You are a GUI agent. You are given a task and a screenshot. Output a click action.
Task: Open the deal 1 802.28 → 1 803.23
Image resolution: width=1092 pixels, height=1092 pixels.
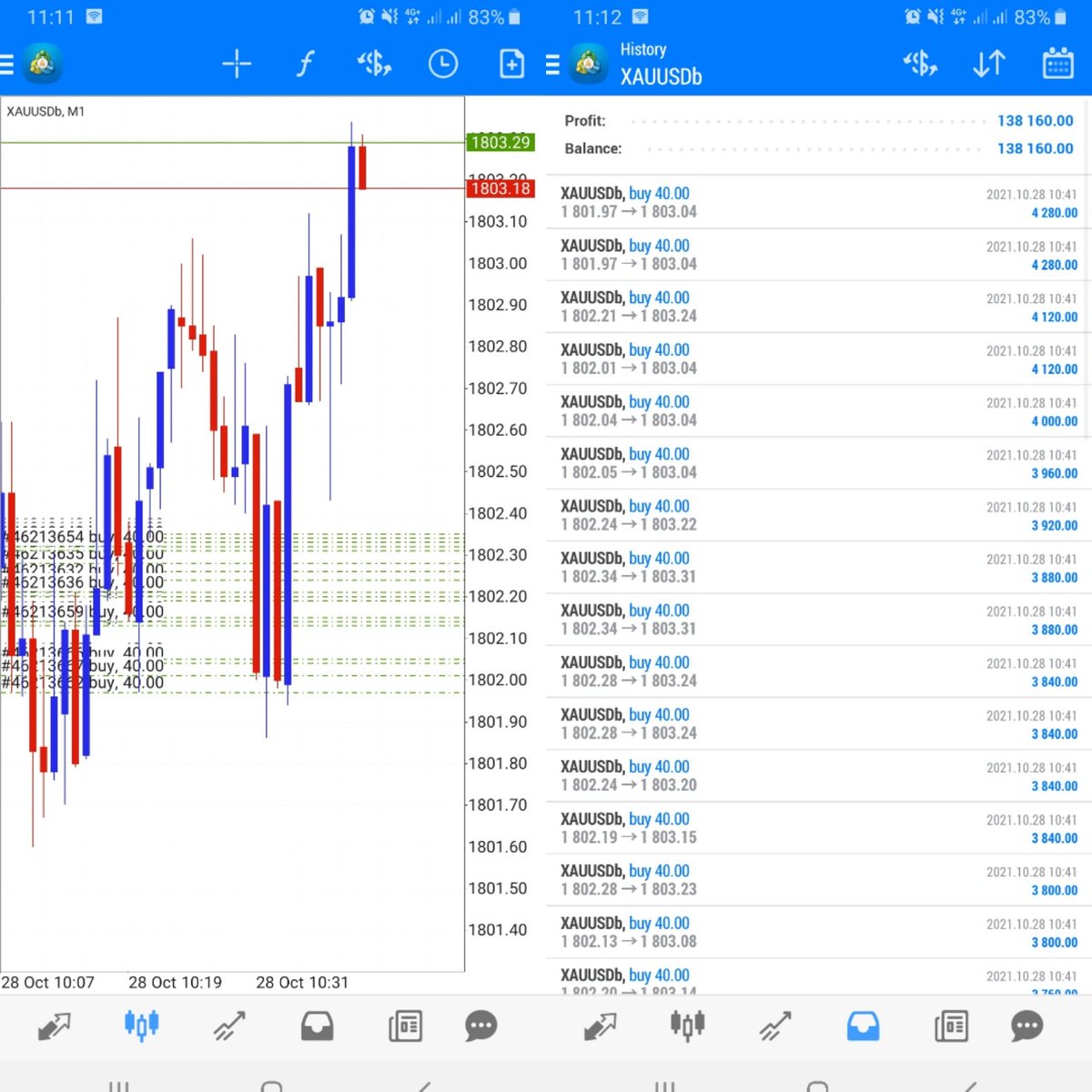(819, 880)
